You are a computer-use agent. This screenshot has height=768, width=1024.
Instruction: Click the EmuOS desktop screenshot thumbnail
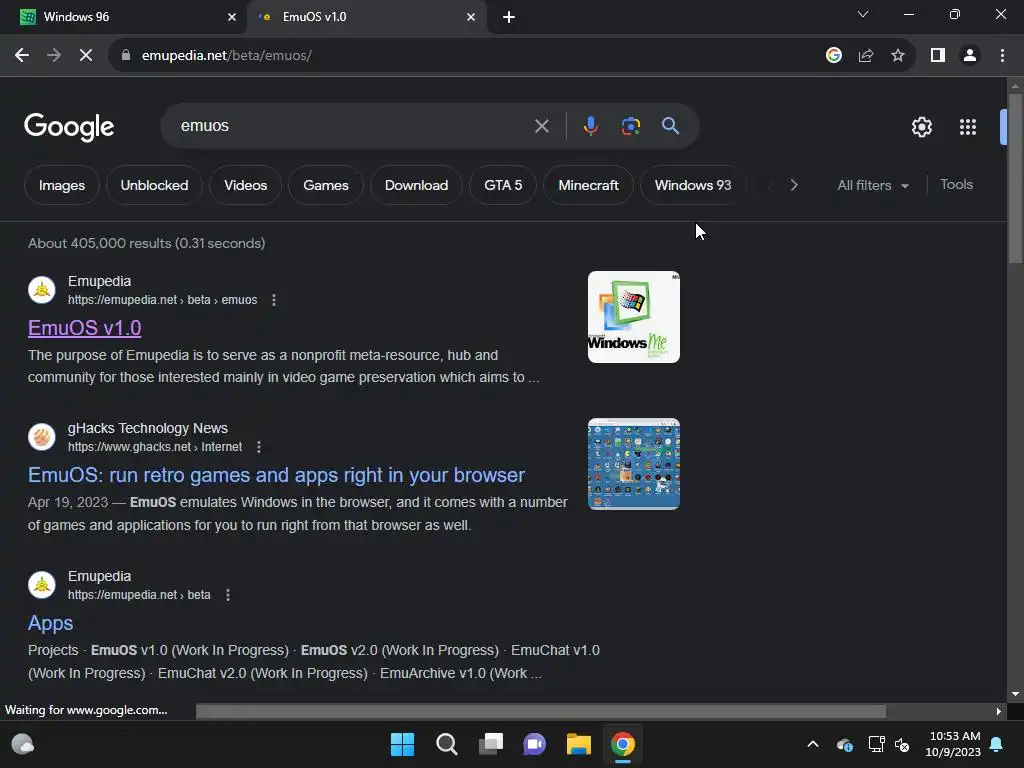tap(633, 464)
